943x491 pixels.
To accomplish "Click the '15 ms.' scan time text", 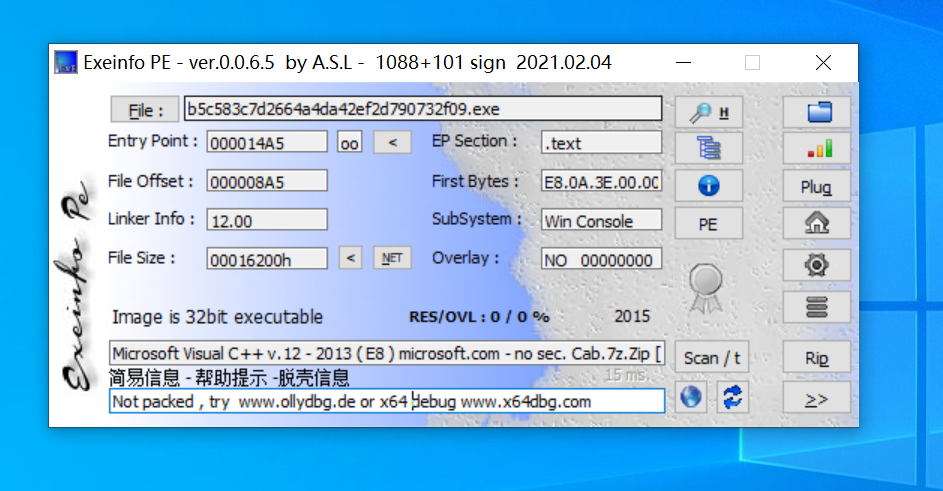I will coord(627,375).
